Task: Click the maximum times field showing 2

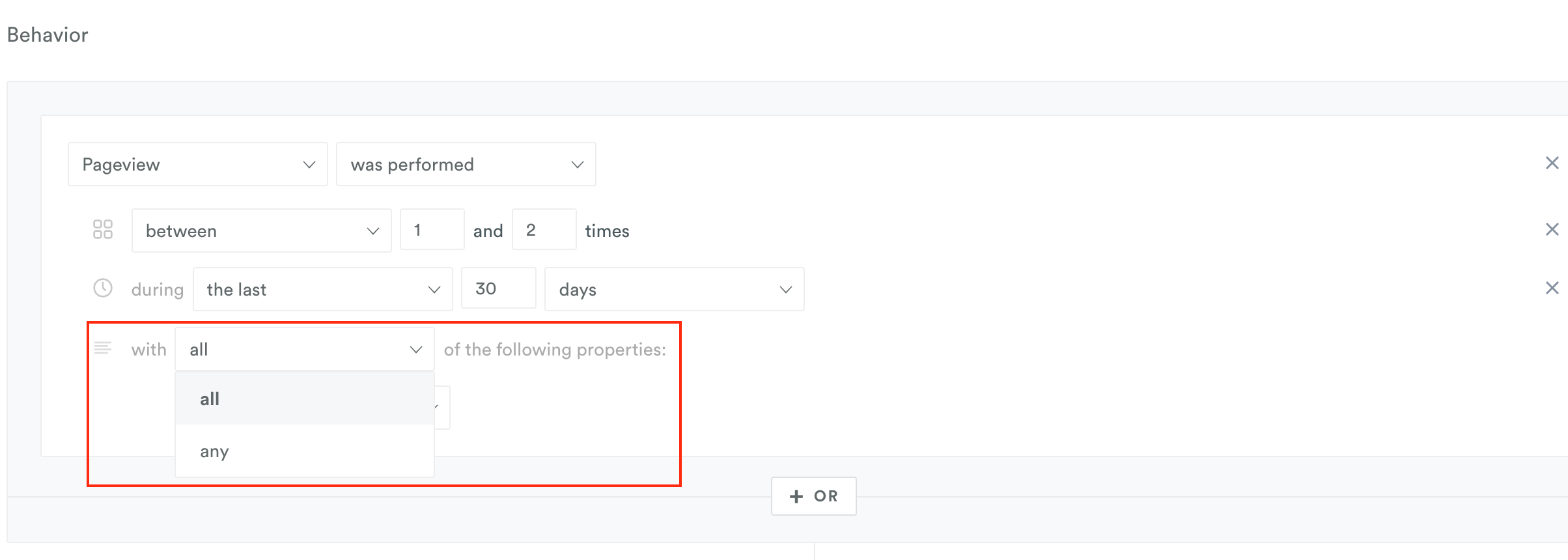Action: coord(544,229)
